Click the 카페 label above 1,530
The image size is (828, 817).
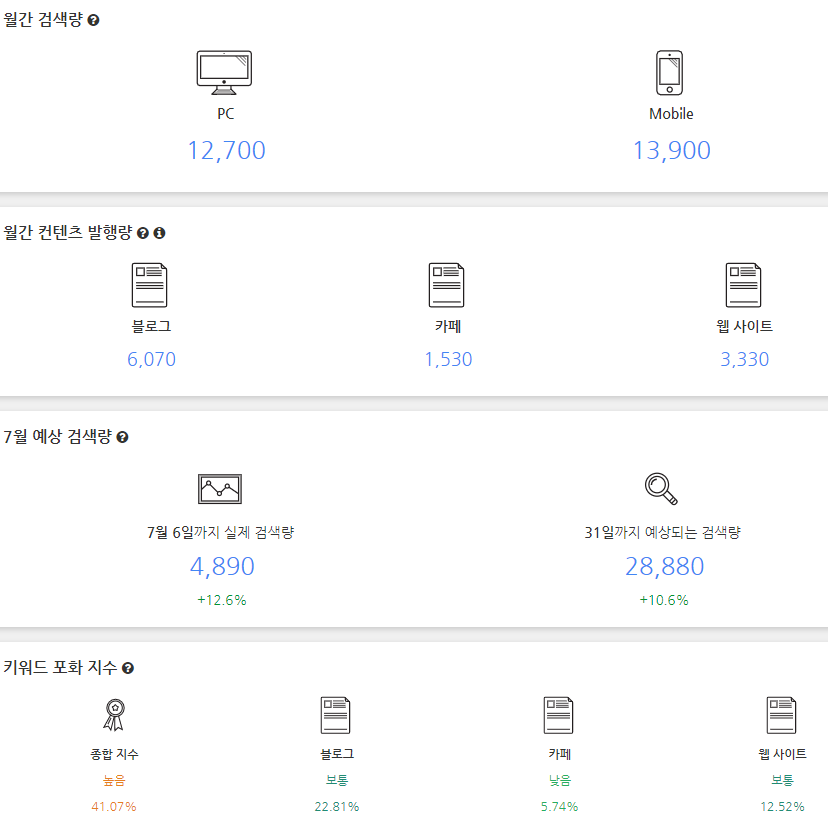click(x=448, y=327)
